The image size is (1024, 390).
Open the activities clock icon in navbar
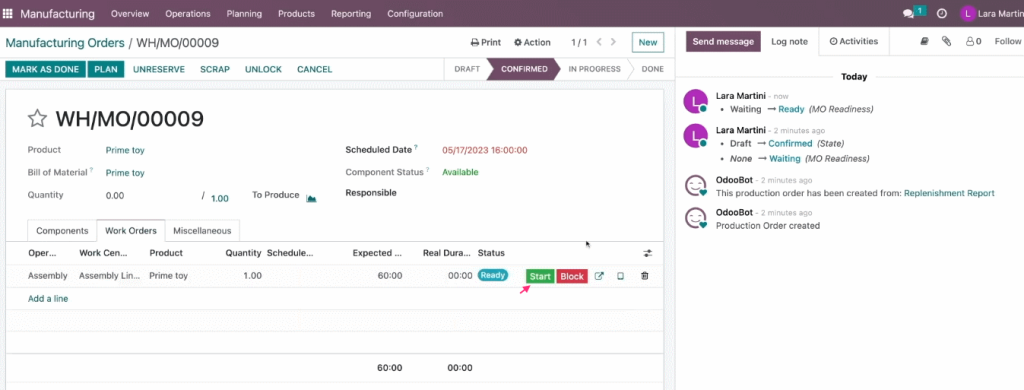tap(942, 14)
